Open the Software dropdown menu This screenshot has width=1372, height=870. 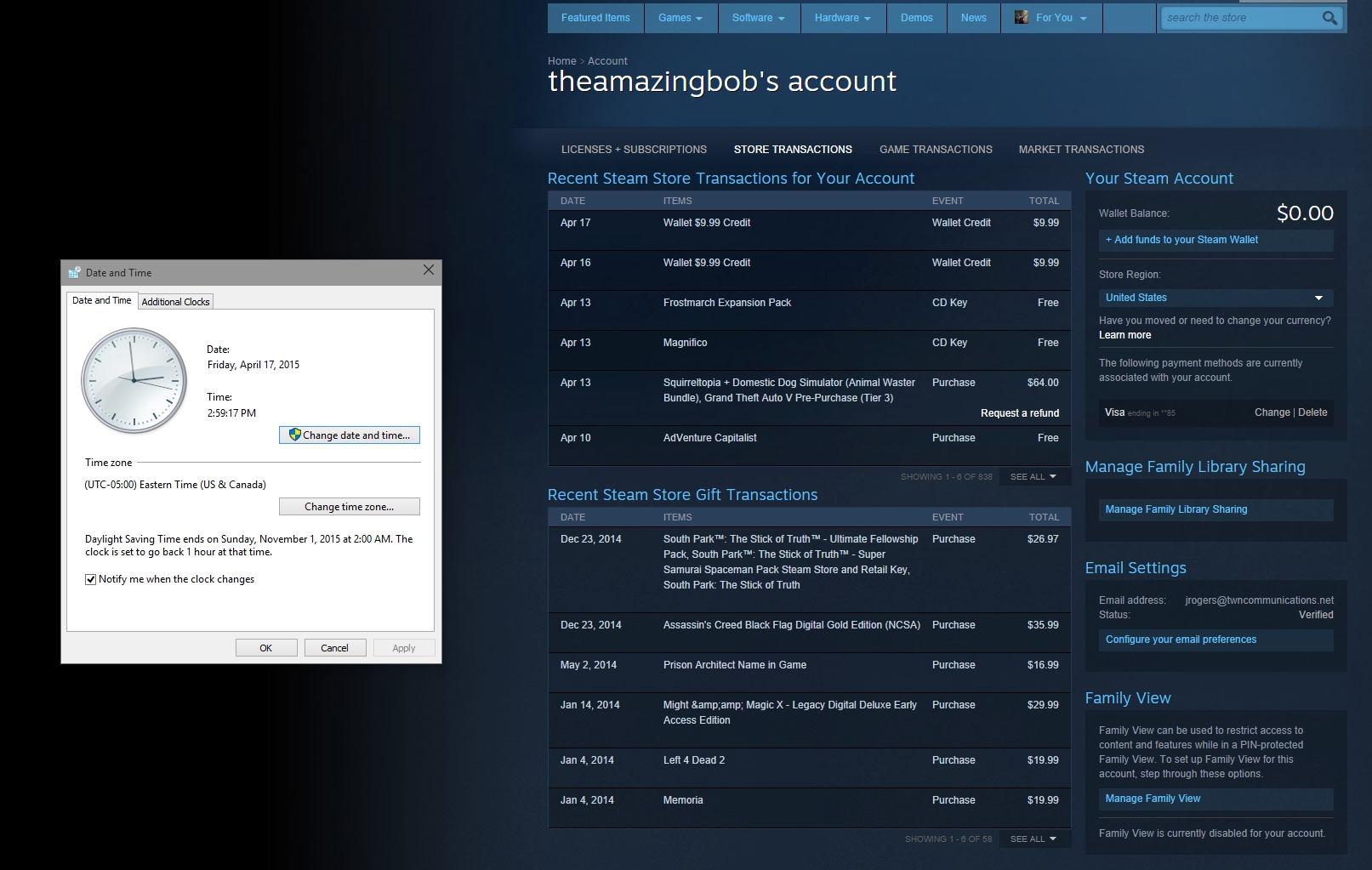click(x=759, y=18)
